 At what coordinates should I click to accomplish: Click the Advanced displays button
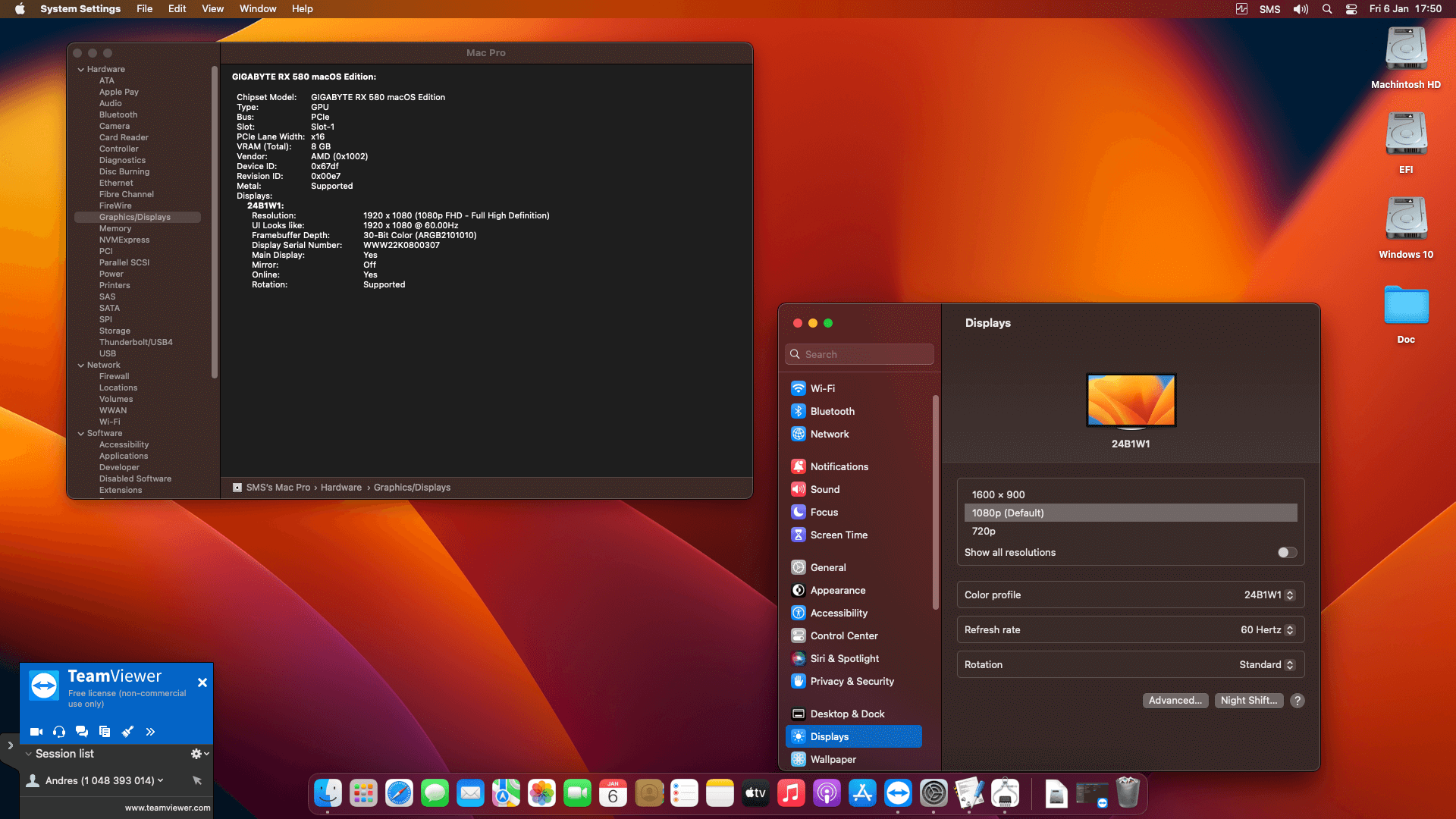pyautogui.click(x=1175, y=700)
